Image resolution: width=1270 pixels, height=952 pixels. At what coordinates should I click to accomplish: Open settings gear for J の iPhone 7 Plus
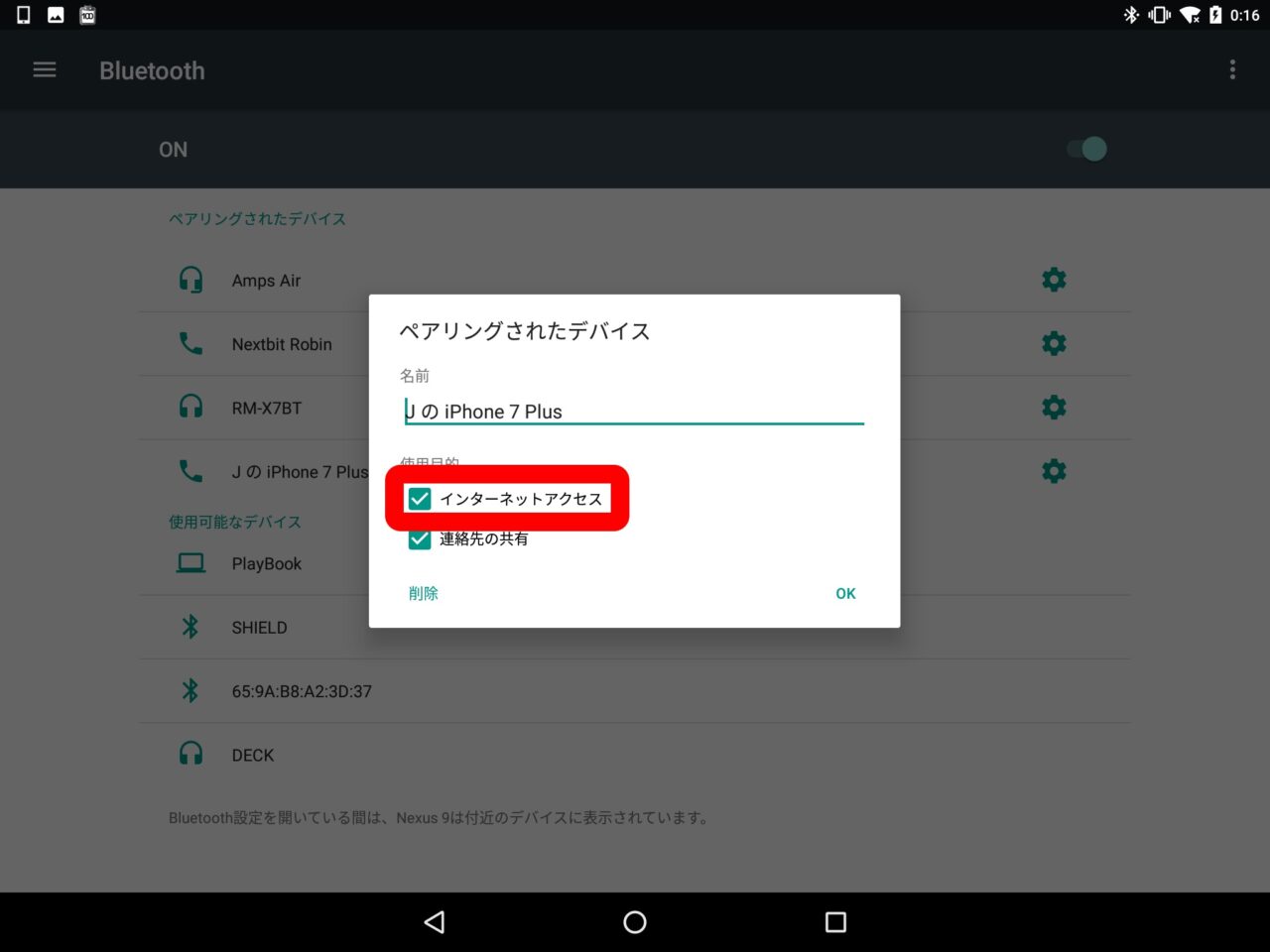1054,471
